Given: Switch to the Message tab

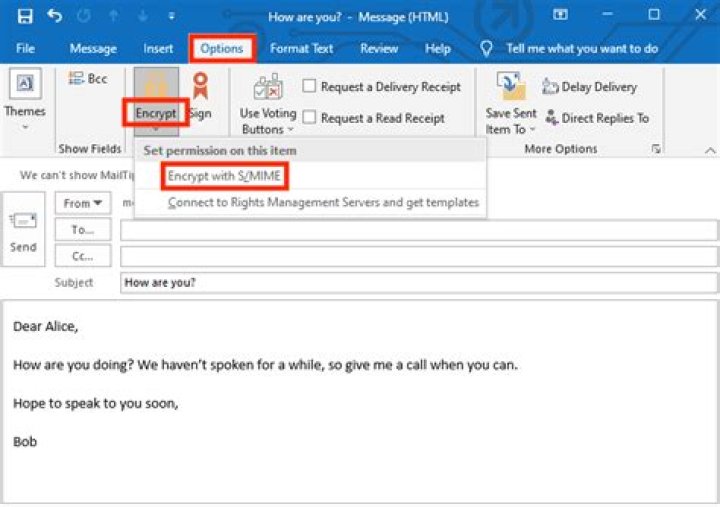Looking at the screenshot, I should (93, 49).
